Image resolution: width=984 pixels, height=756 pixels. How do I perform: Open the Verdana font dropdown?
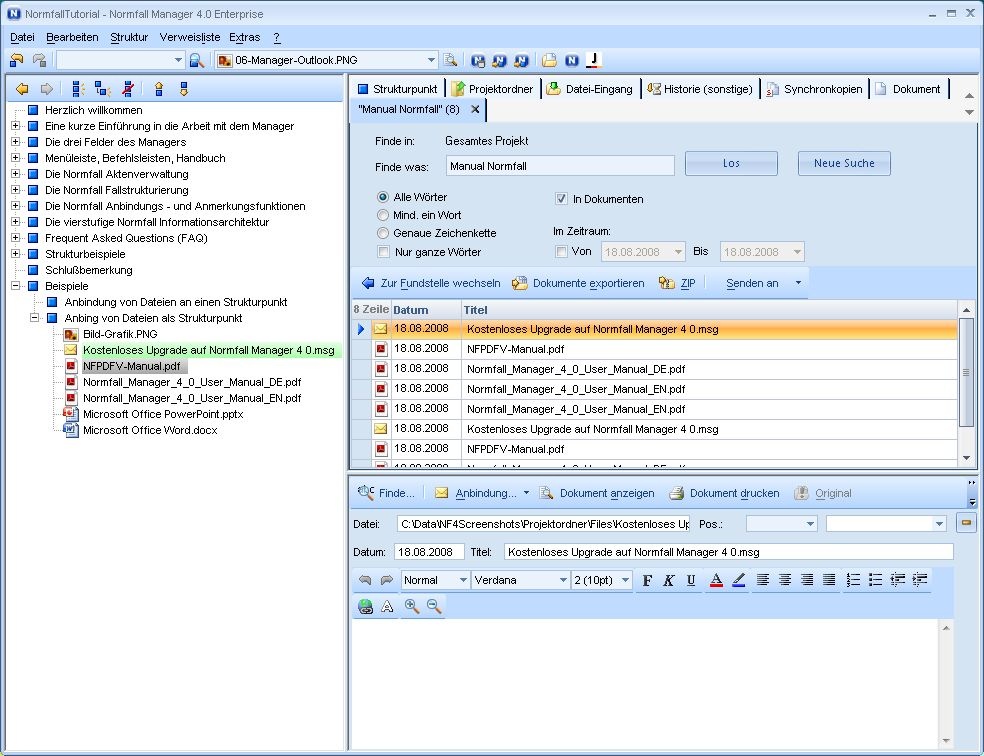pos(563,580)
